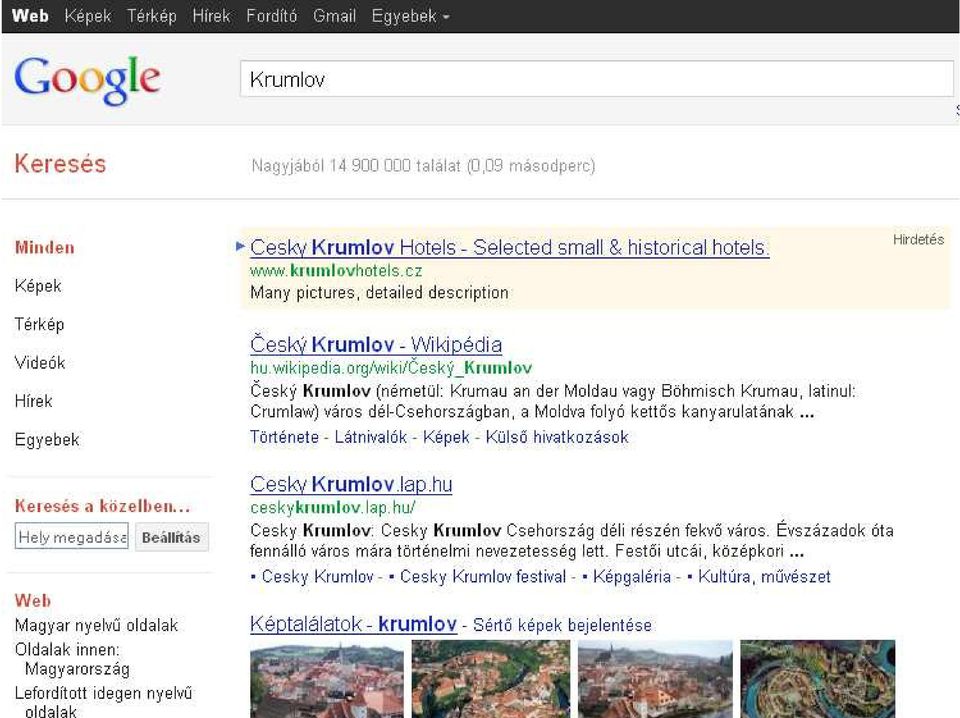Select Hírek filter in left sidebar
The width and height of the screenshot is (960, 718).
tap(34, 401)
